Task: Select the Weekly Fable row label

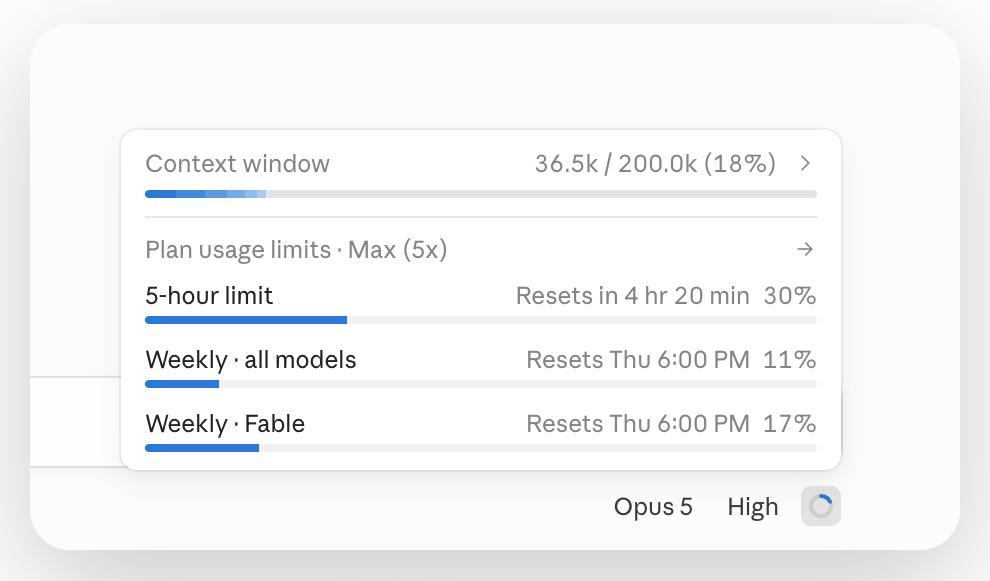Action: 225,424
